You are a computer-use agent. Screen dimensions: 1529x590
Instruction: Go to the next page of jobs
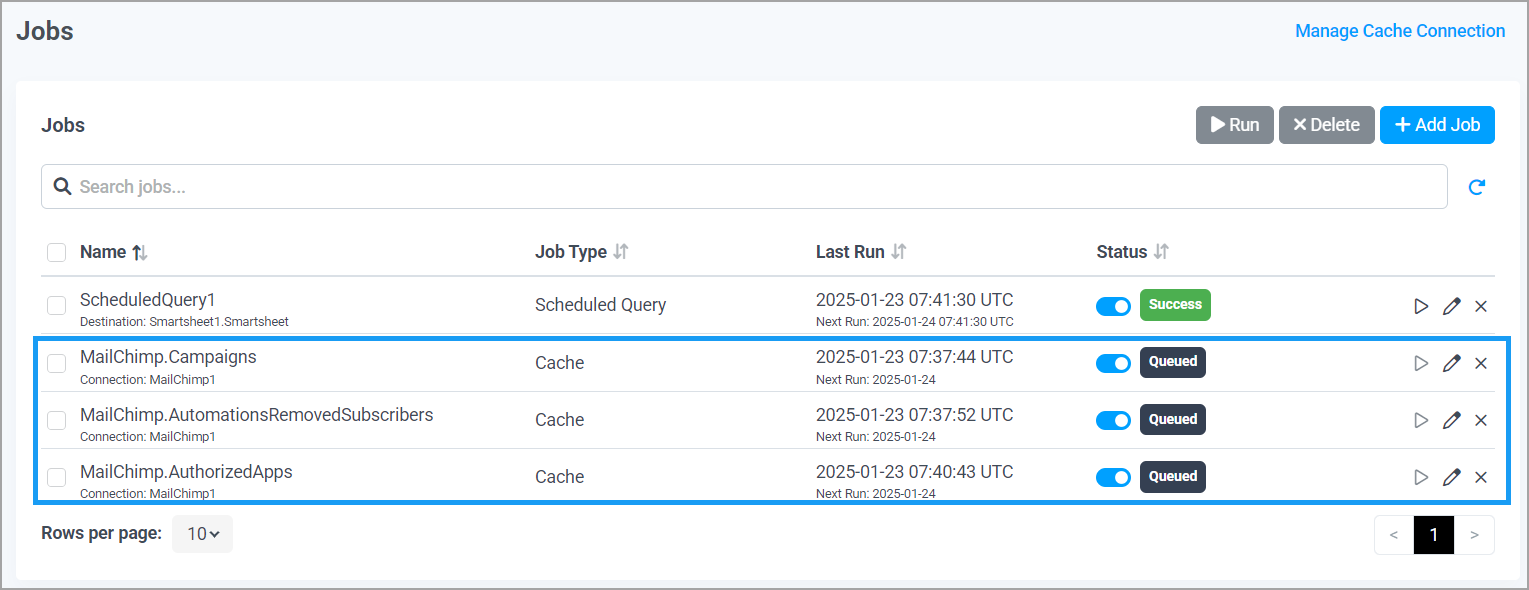pyautogui.click(x=1474, y=534)
